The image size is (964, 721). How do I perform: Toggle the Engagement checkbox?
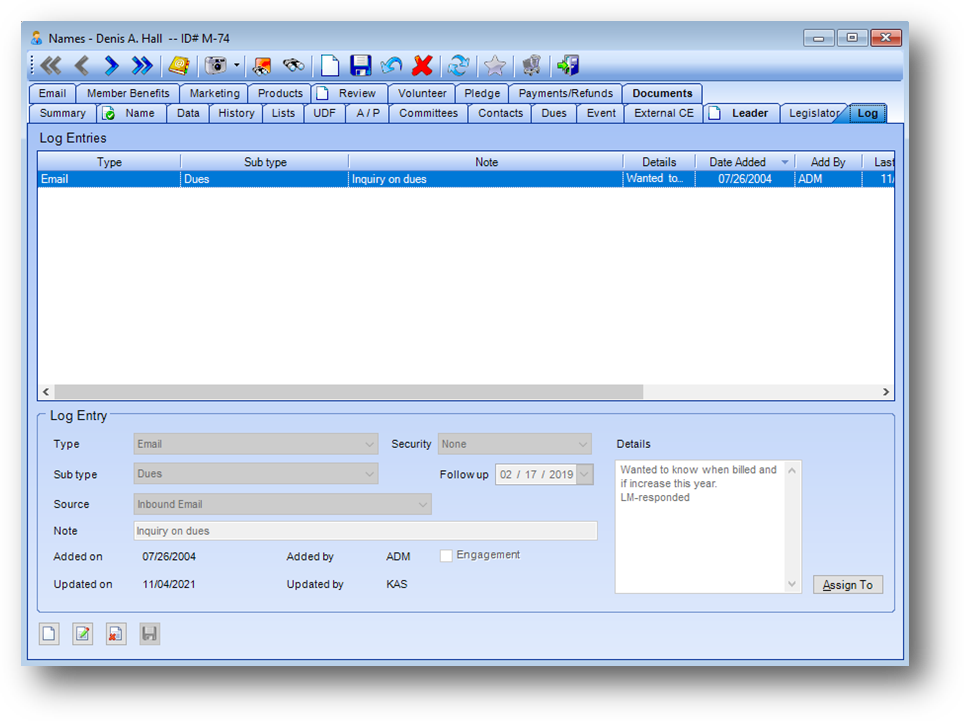pos(446,556)
